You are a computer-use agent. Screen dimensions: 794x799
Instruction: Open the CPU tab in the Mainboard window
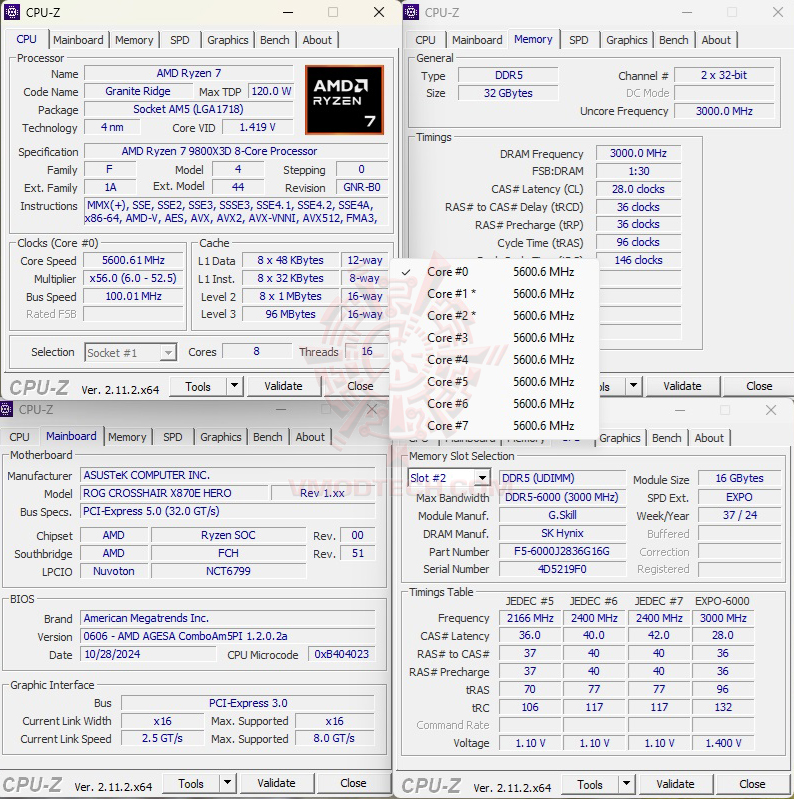19,437
